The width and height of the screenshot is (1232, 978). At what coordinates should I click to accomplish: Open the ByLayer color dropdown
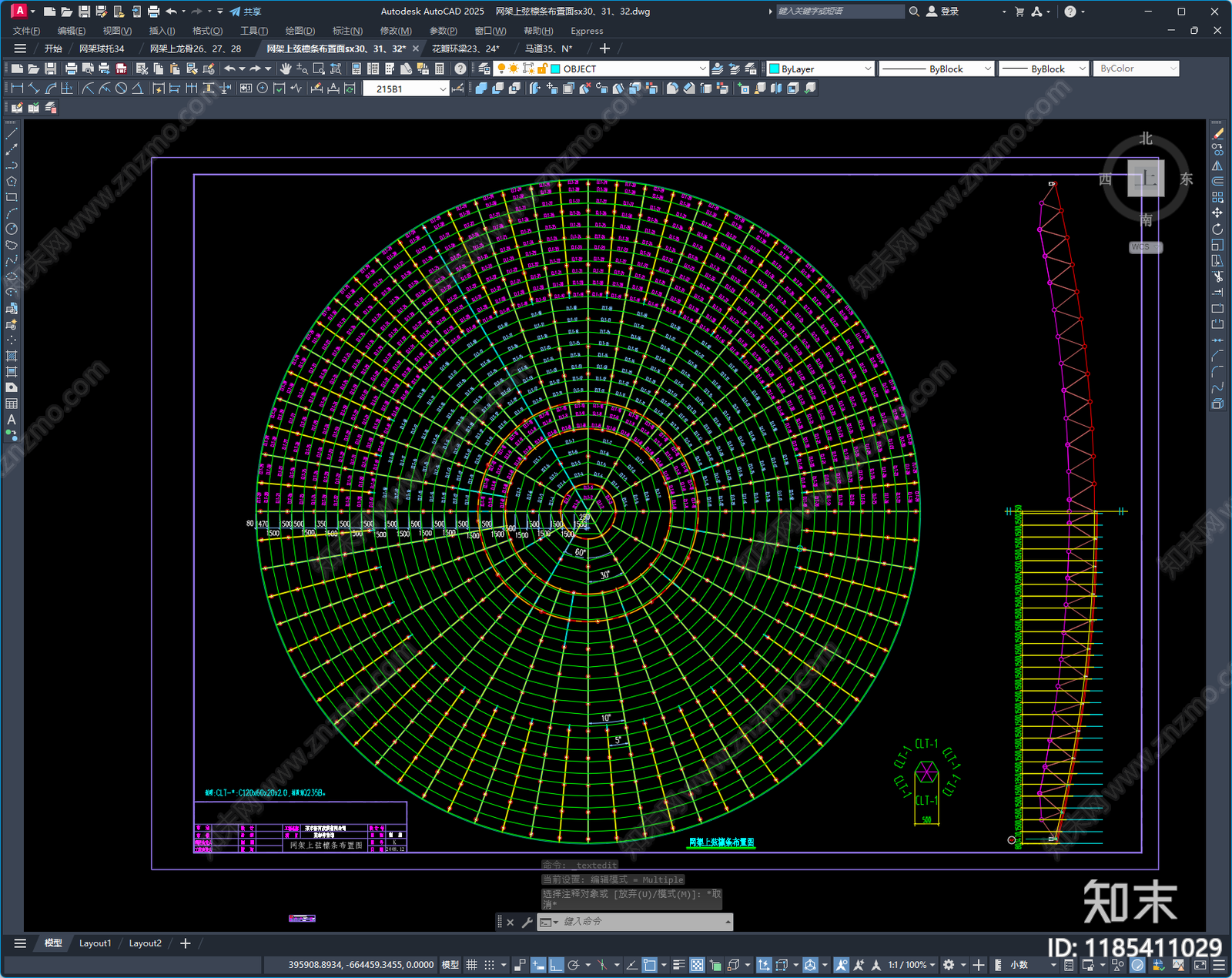[x=868, y=69]
